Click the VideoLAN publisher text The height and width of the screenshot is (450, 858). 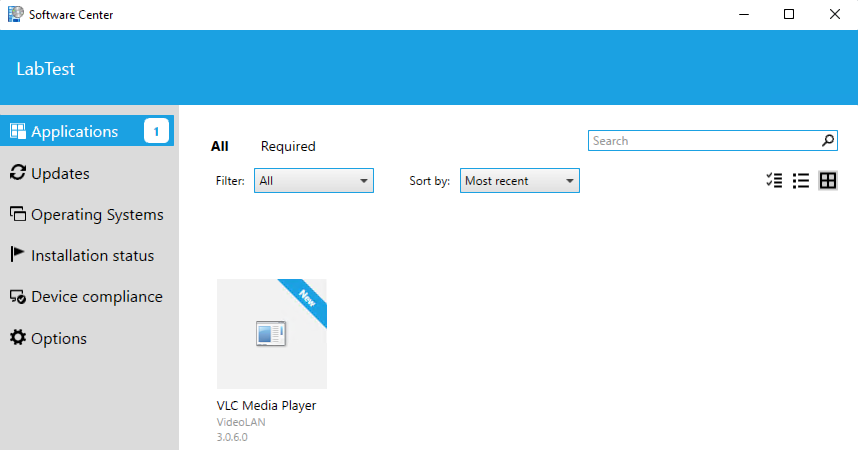click(x=241, y=422)
